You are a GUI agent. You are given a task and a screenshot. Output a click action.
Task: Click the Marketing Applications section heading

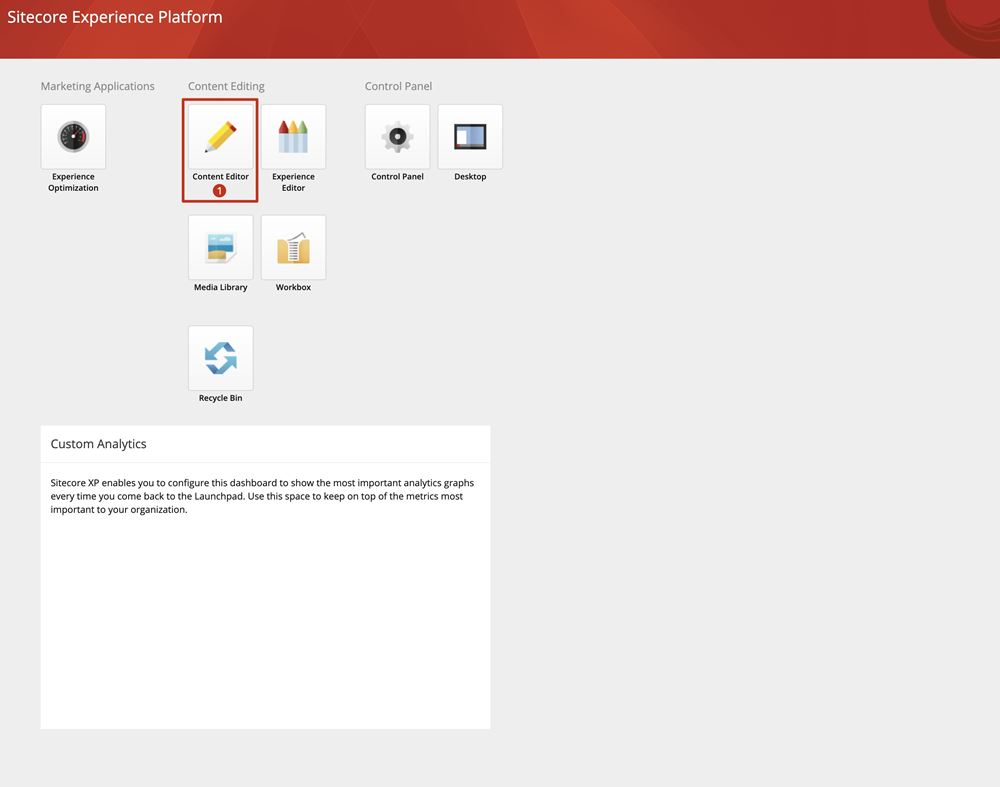click(x=97, y=87)
